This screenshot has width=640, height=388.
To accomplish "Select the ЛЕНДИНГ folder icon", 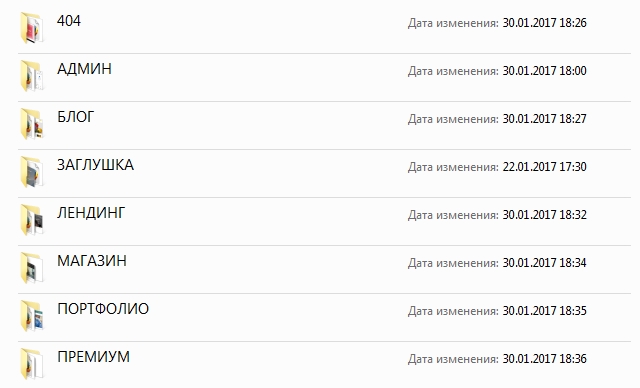I will point(32,220).
